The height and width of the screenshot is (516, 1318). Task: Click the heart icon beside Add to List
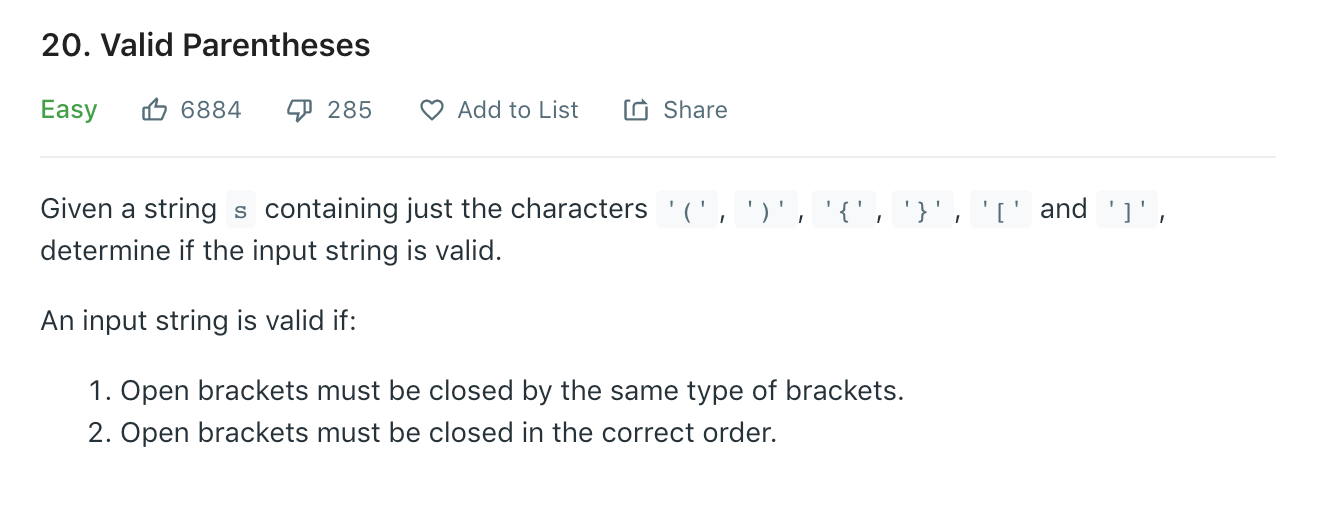(431, 110)
